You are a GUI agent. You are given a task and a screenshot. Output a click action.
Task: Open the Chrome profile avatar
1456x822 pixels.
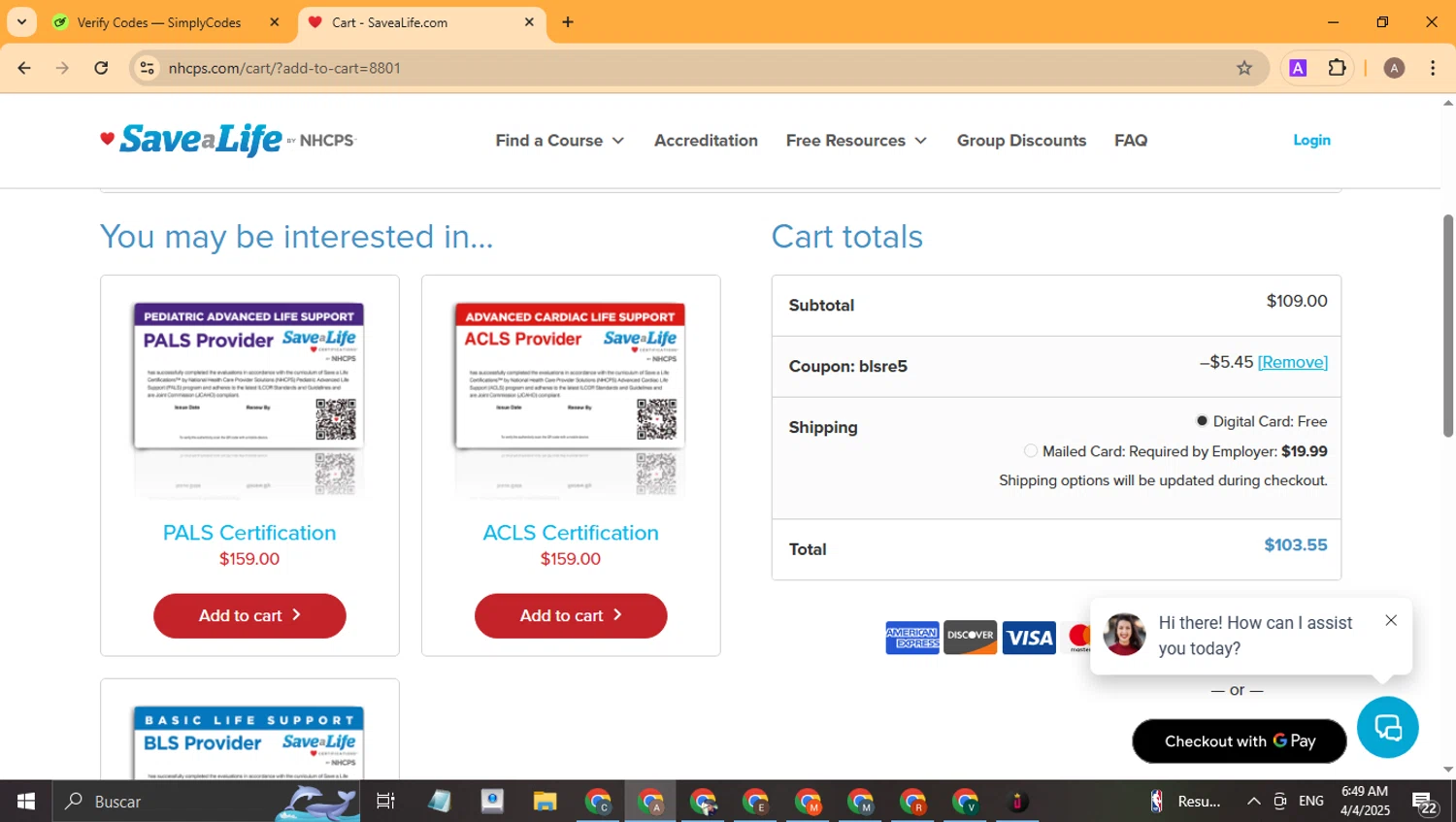[1394, 68]
